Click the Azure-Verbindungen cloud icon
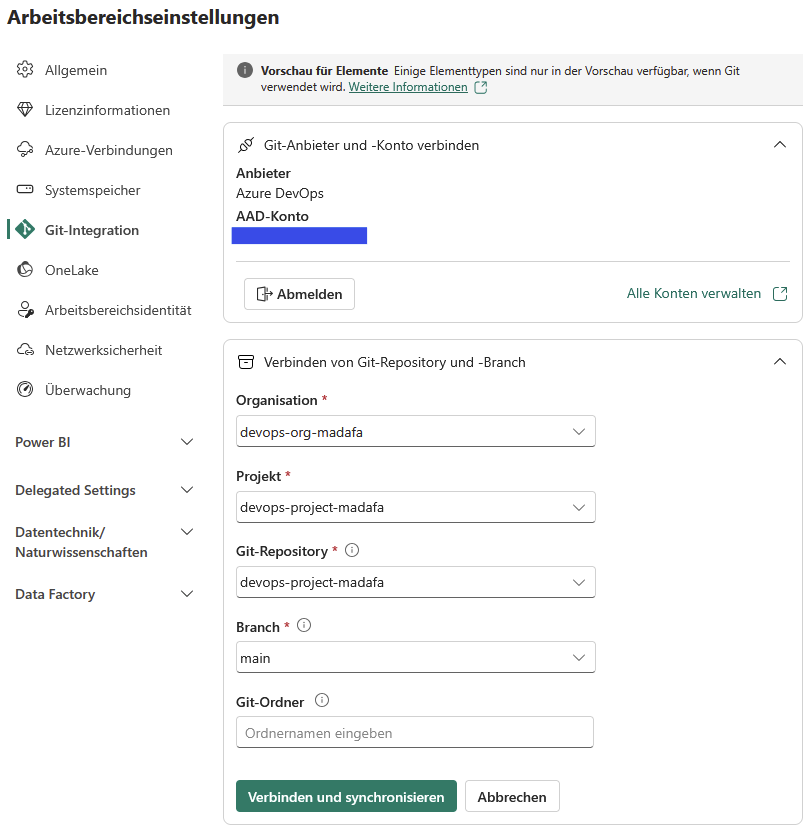Viewport: 812px width, 832px height. tap(25, 150)
